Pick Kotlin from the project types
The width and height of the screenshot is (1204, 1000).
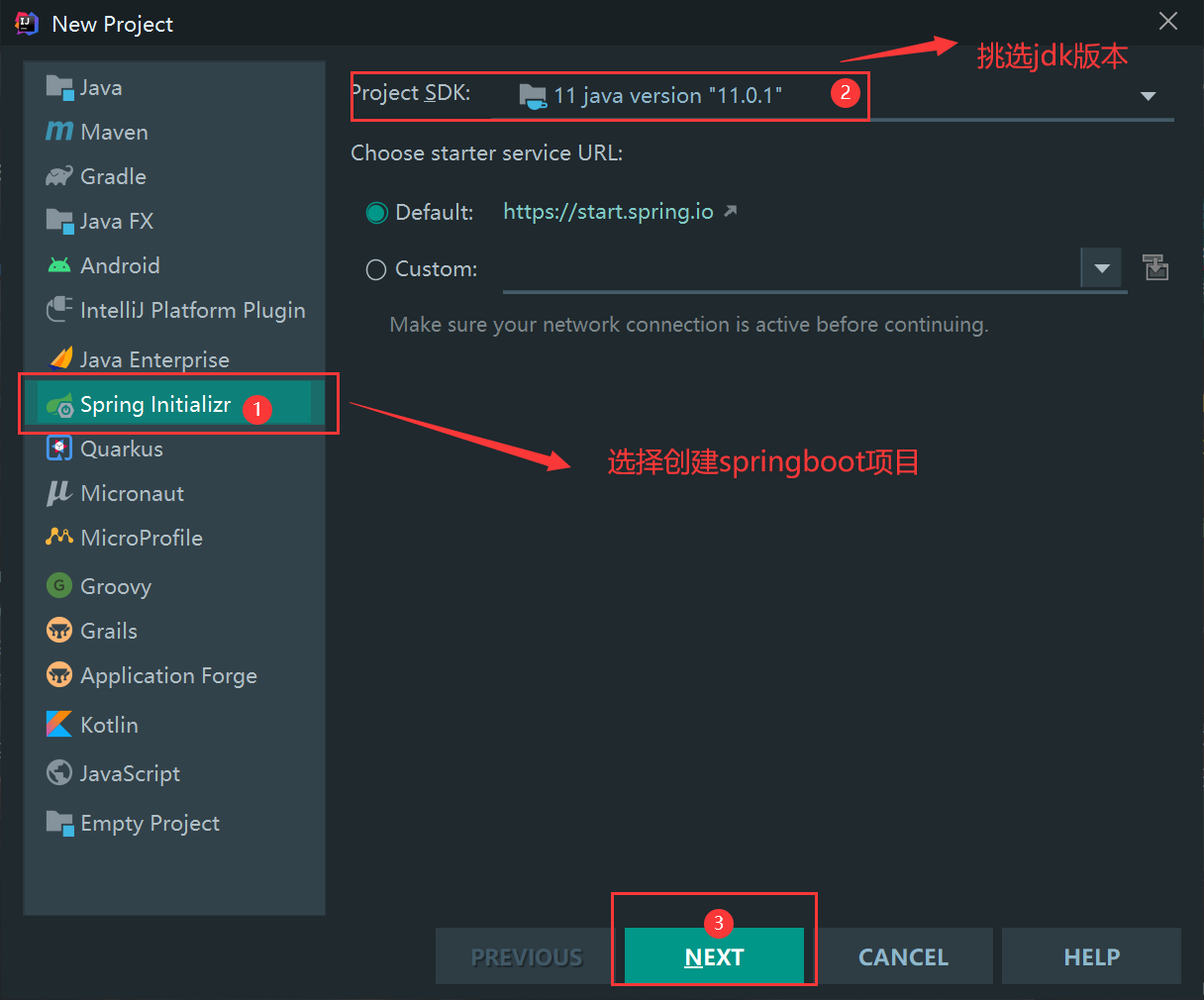(x=109, y=725)
